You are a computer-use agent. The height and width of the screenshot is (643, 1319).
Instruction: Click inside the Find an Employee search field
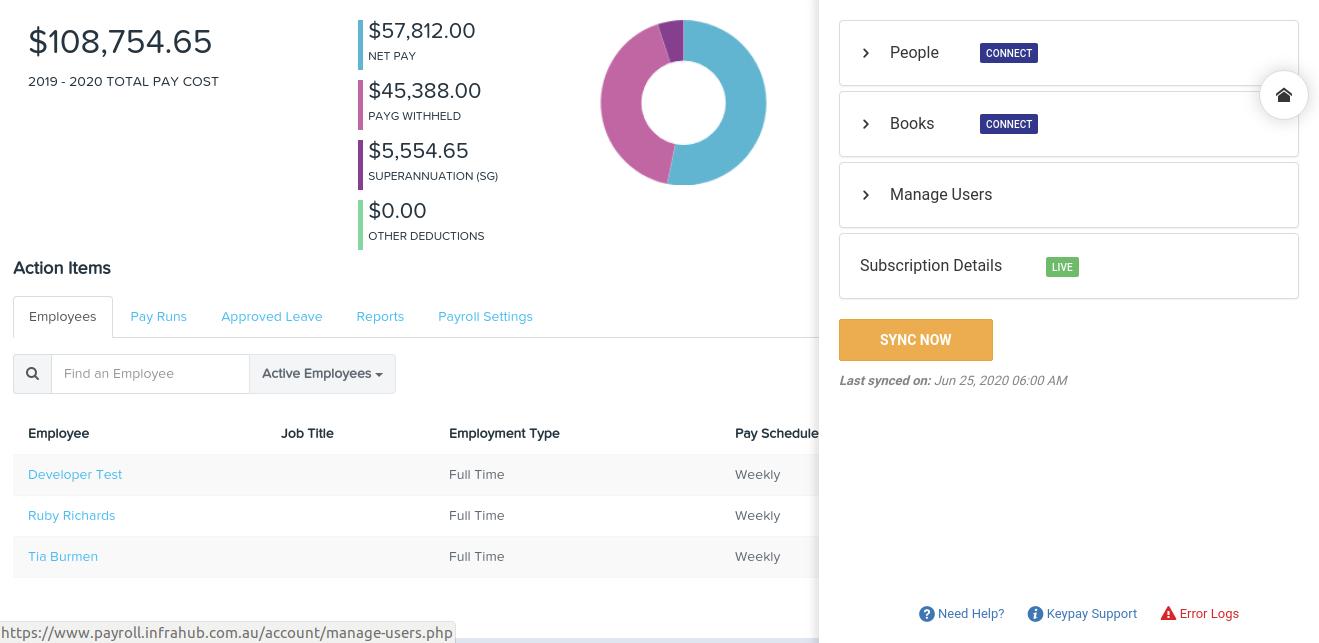coord(150,373)
